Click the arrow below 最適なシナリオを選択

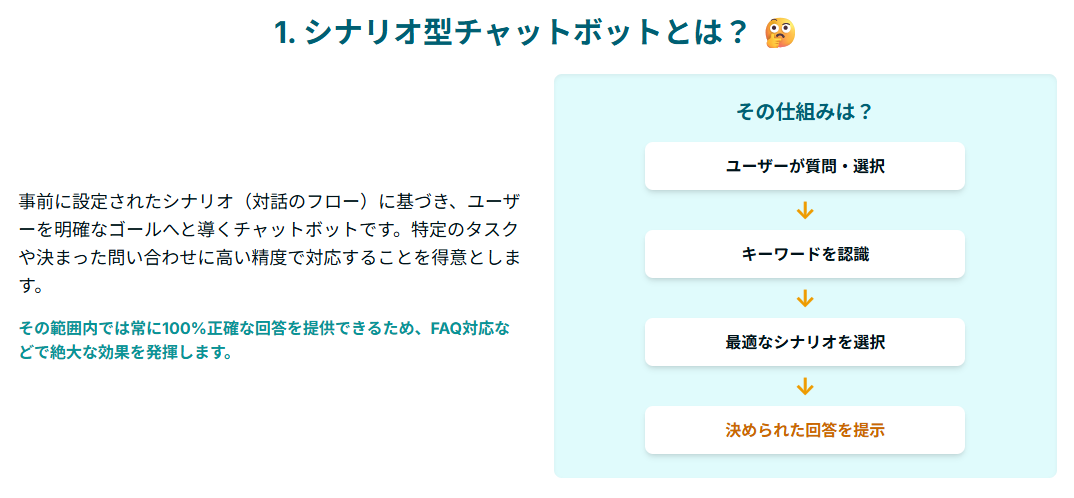point(805,386)
